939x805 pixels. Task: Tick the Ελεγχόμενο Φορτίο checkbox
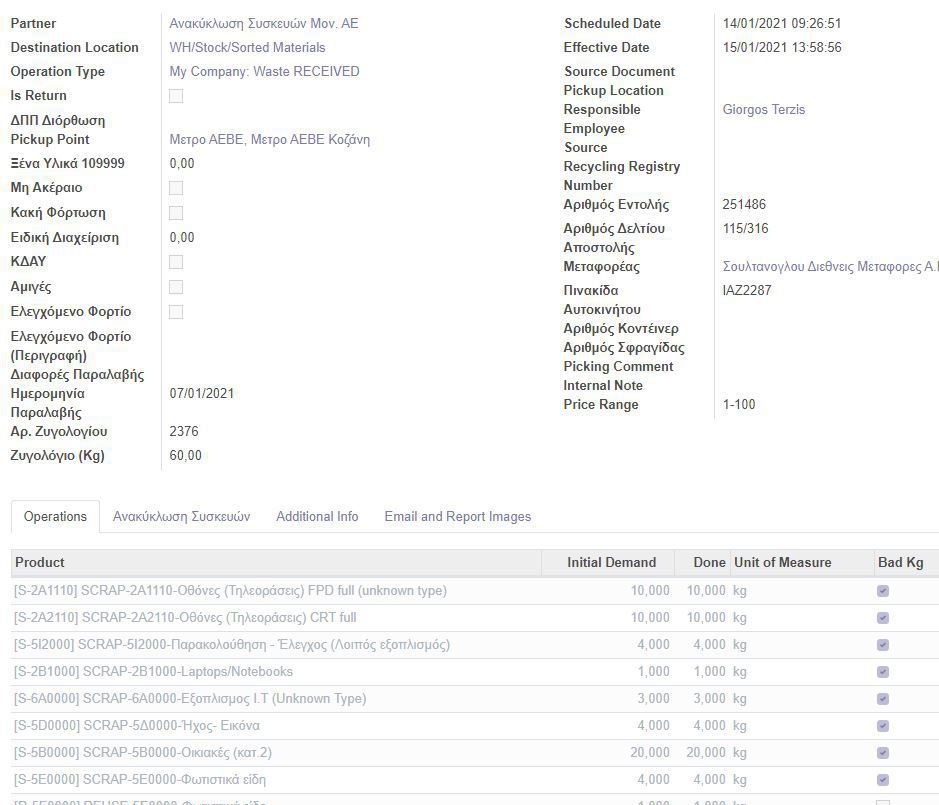point(176,312)
